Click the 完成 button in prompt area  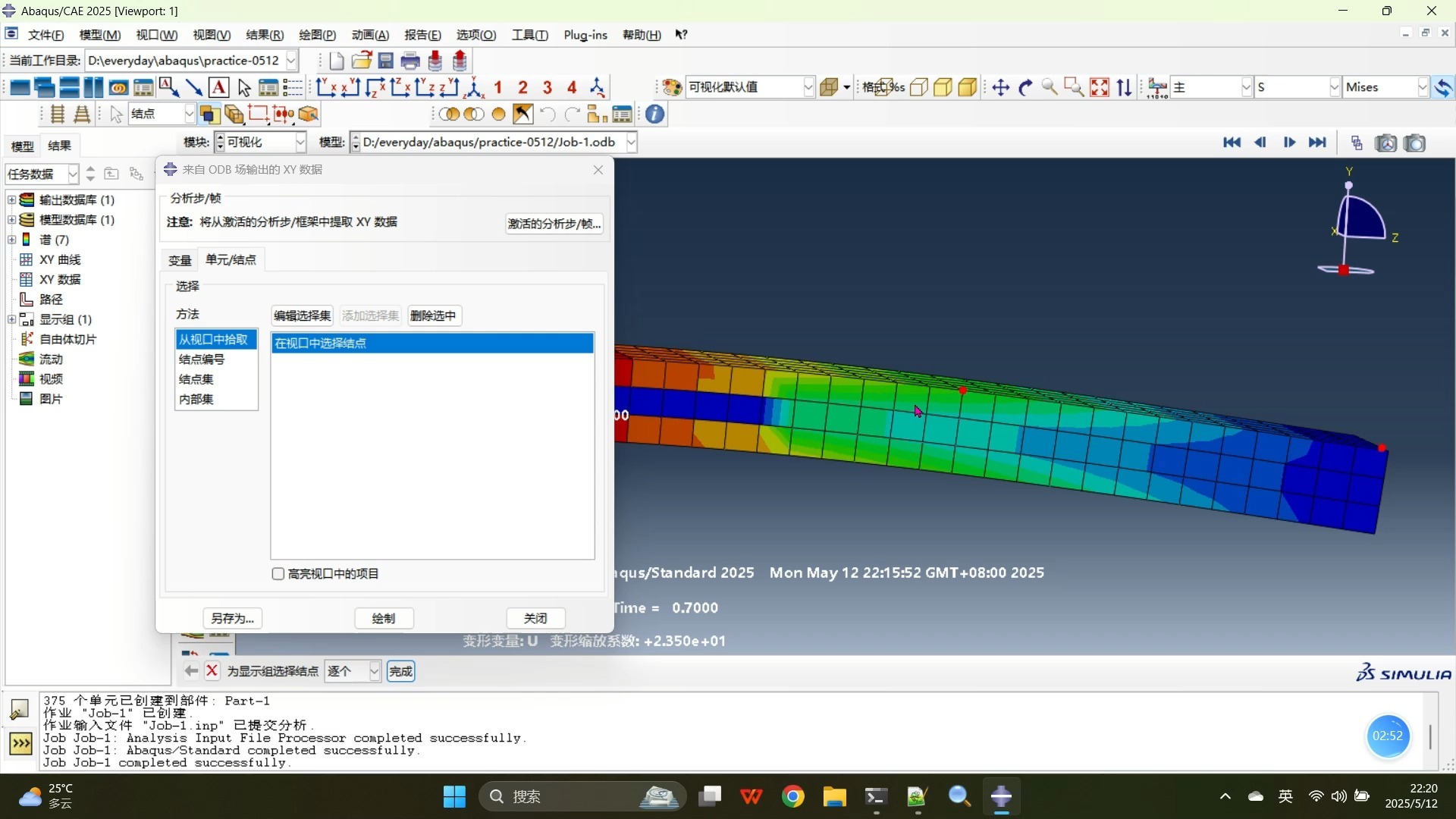(400, 672)
